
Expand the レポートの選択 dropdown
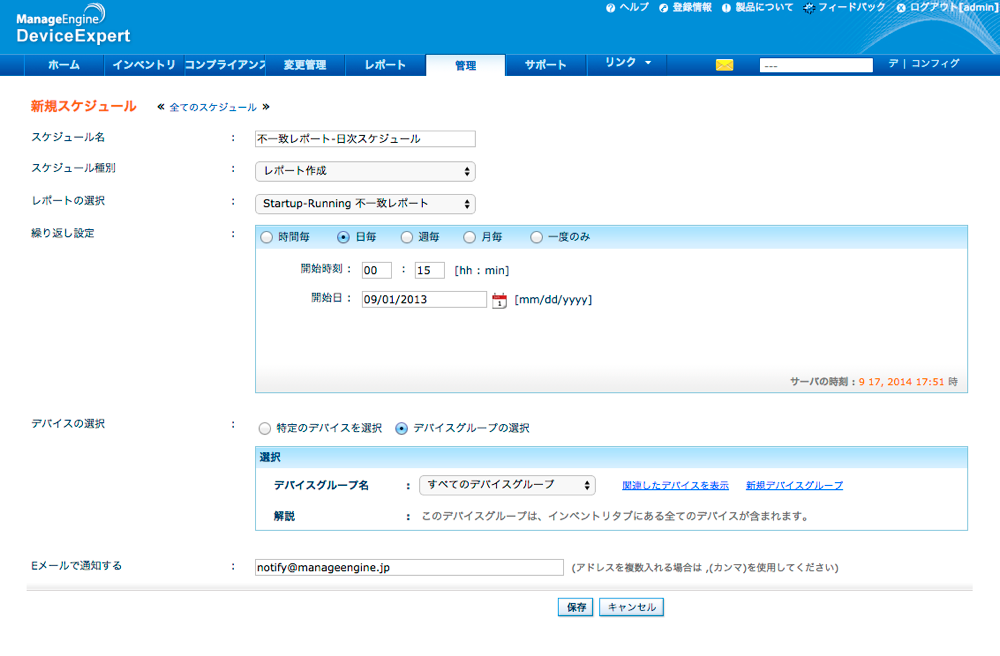point(365,204)
